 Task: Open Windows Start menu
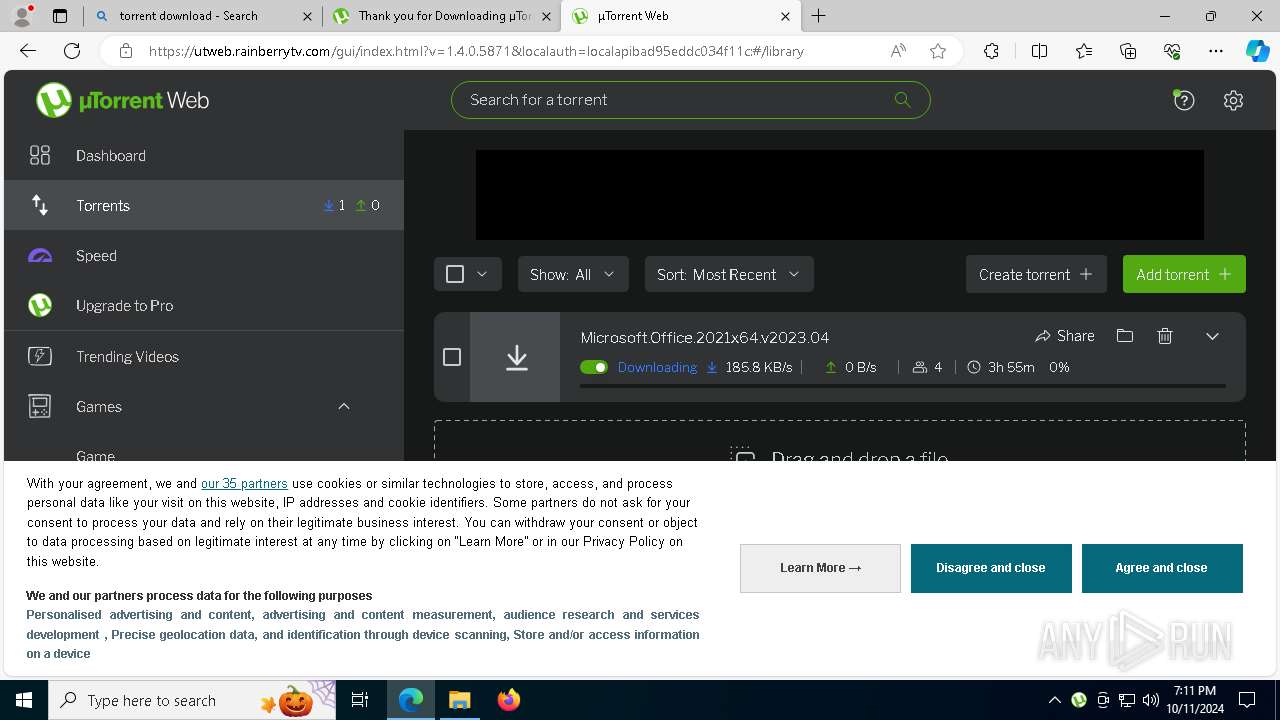coord(24,700)
